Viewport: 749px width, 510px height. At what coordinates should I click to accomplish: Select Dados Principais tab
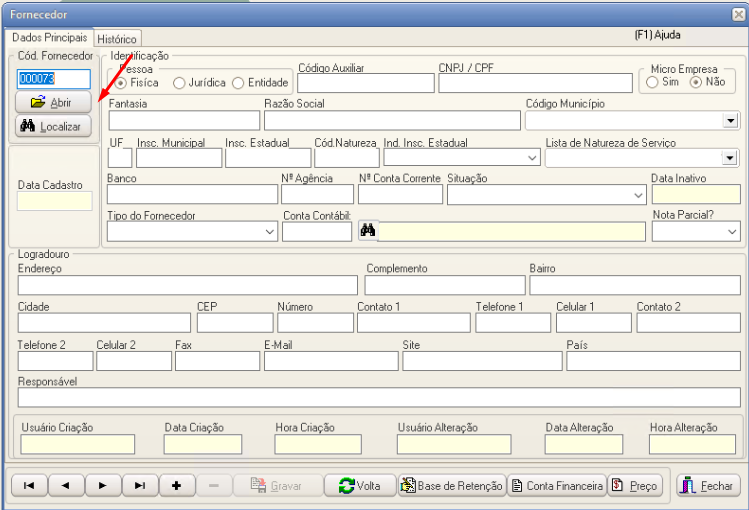click(x=49, y=37)
